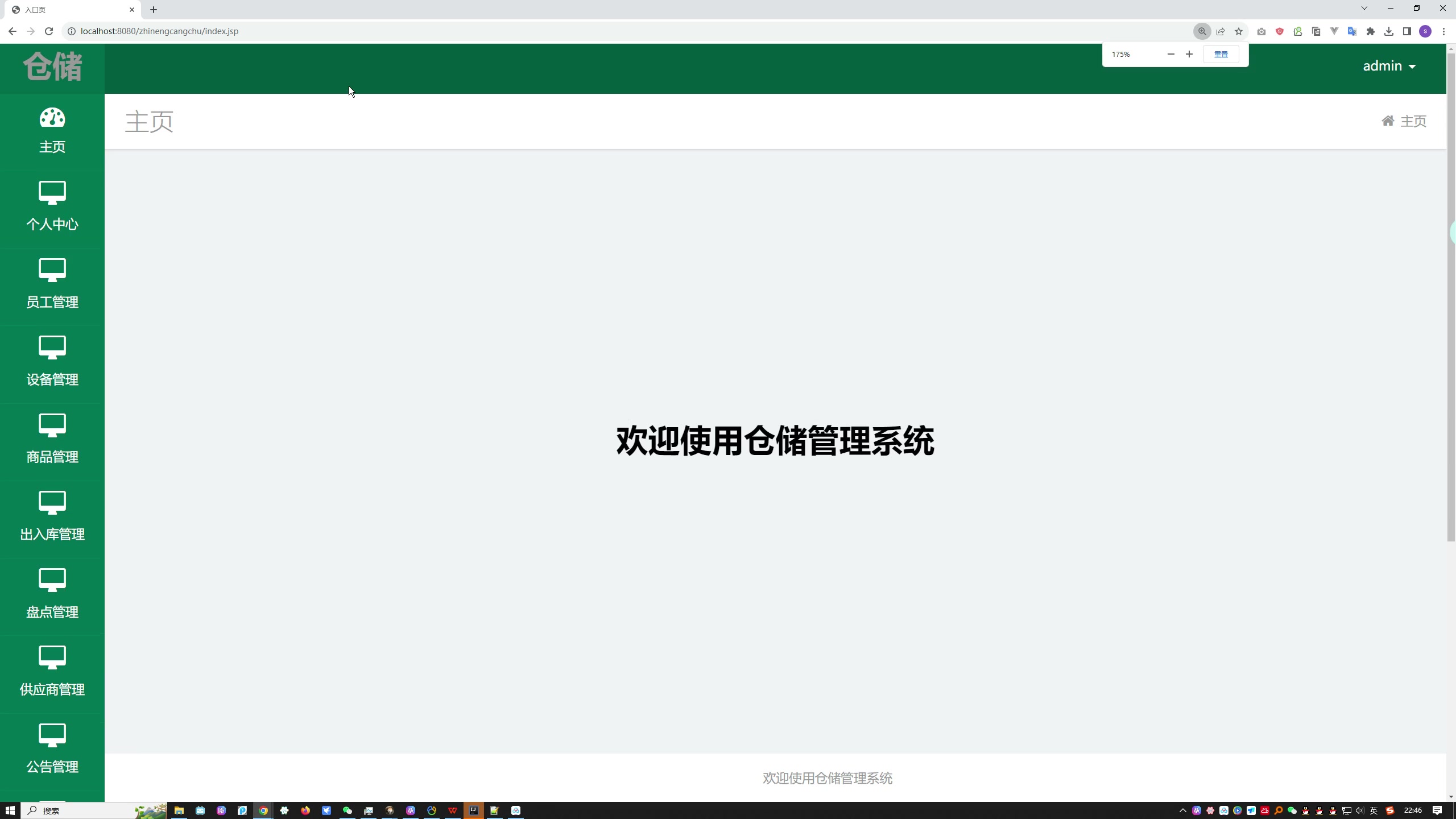
Task: Click the 仓储 logo text
Action: [x=52, y=67]
